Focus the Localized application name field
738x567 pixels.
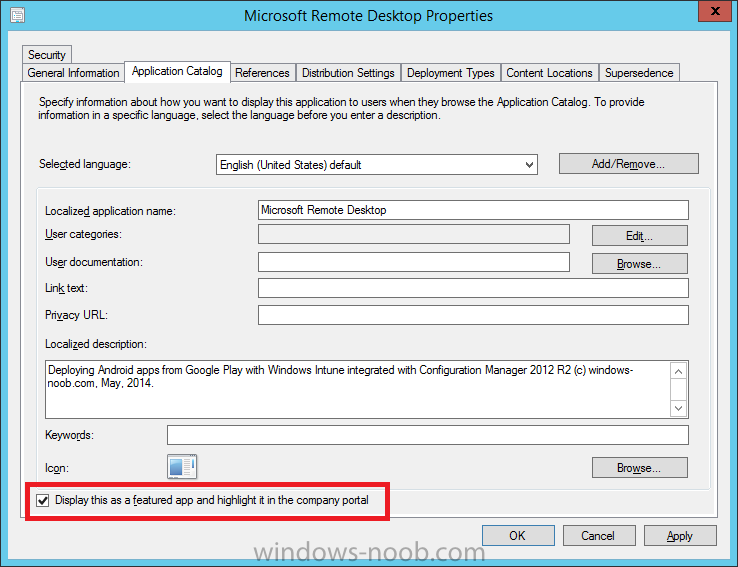tap(473, 210)
